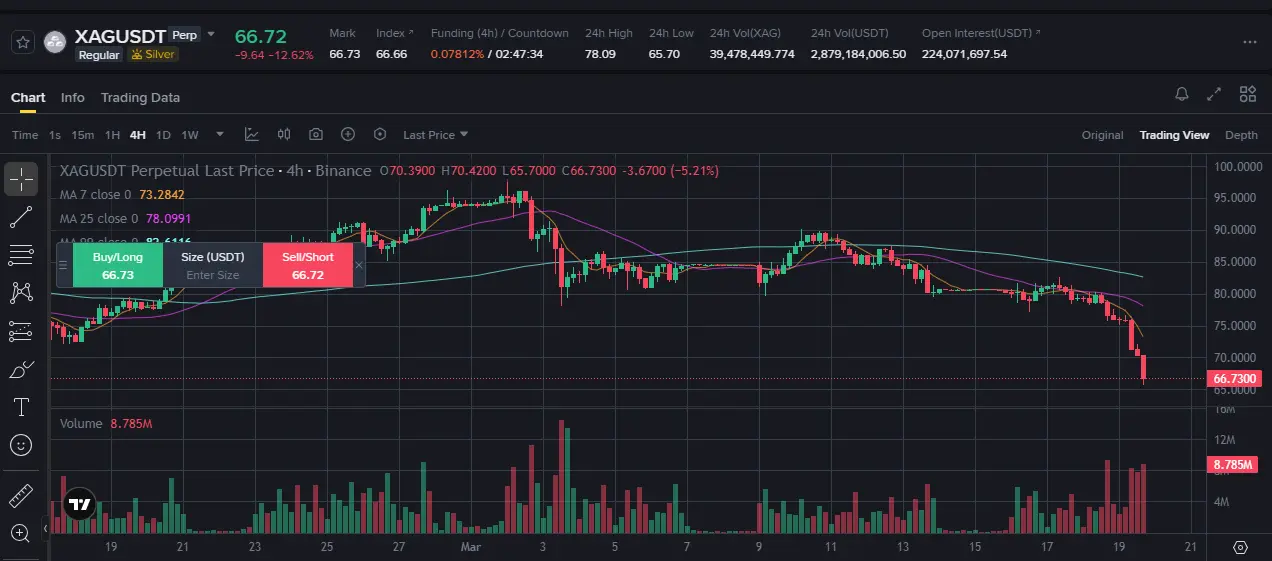Open the more options ellipsis menu
The width and height of the screenshot is (1272, 561).
coord(1249,43)
